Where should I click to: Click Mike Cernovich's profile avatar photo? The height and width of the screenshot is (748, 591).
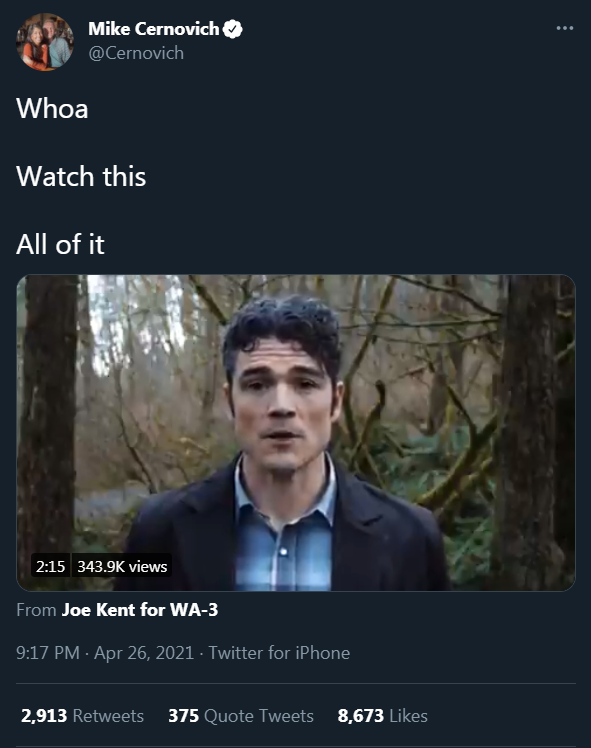[45, 42]
